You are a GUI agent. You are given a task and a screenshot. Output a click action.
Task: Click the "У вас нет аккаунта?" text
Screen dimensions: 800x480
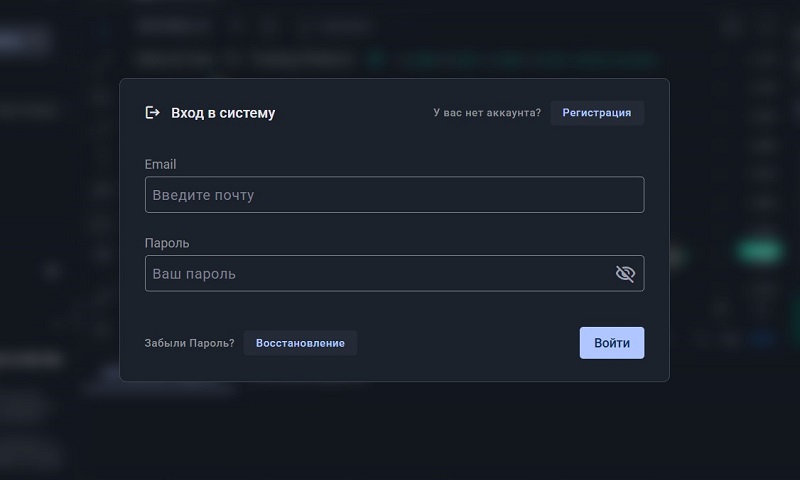[x=487, y=113]
